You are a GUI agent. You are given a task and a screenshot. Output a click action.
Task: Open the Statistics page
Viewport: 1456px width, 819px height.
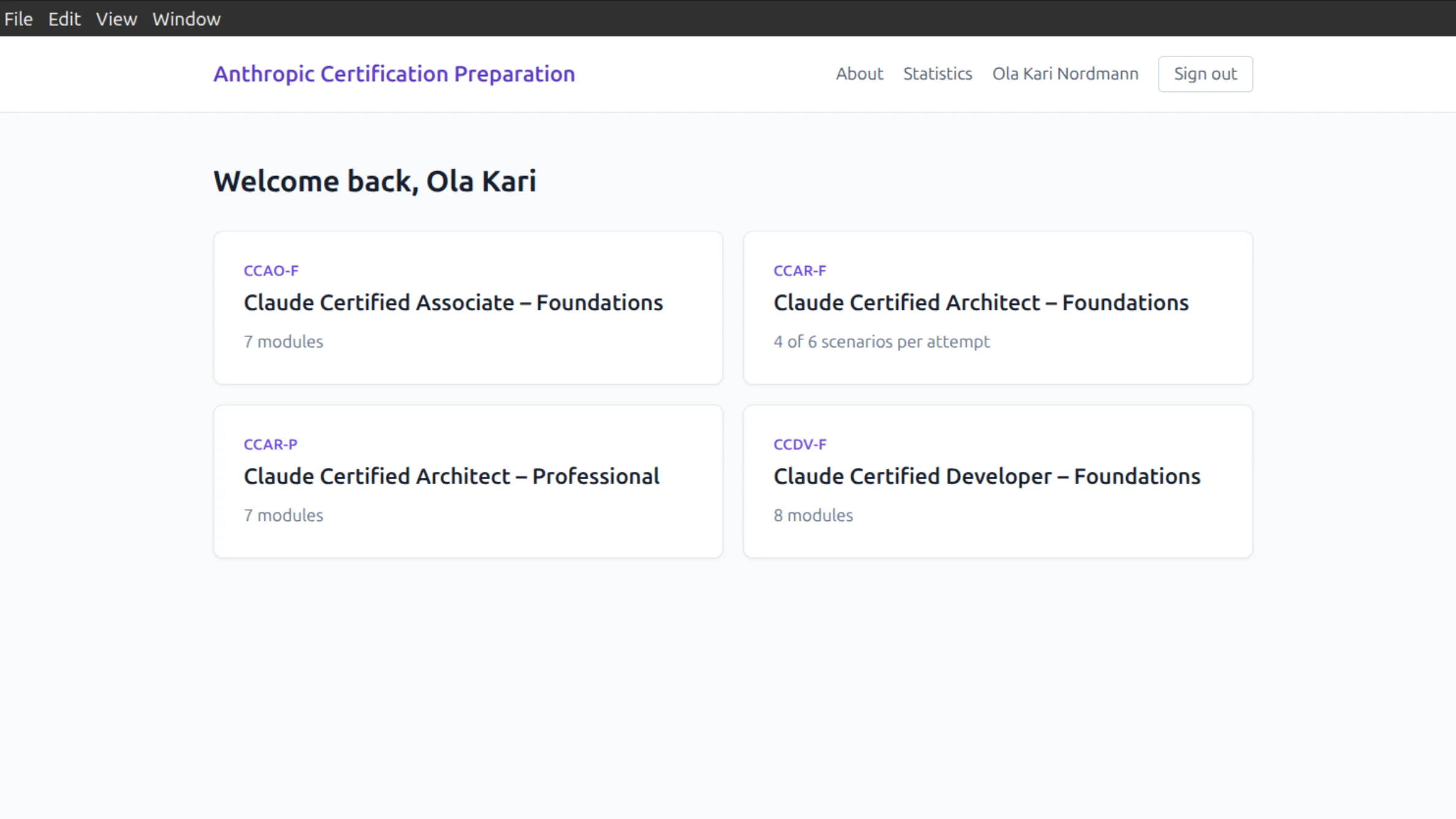click(938, 74)
